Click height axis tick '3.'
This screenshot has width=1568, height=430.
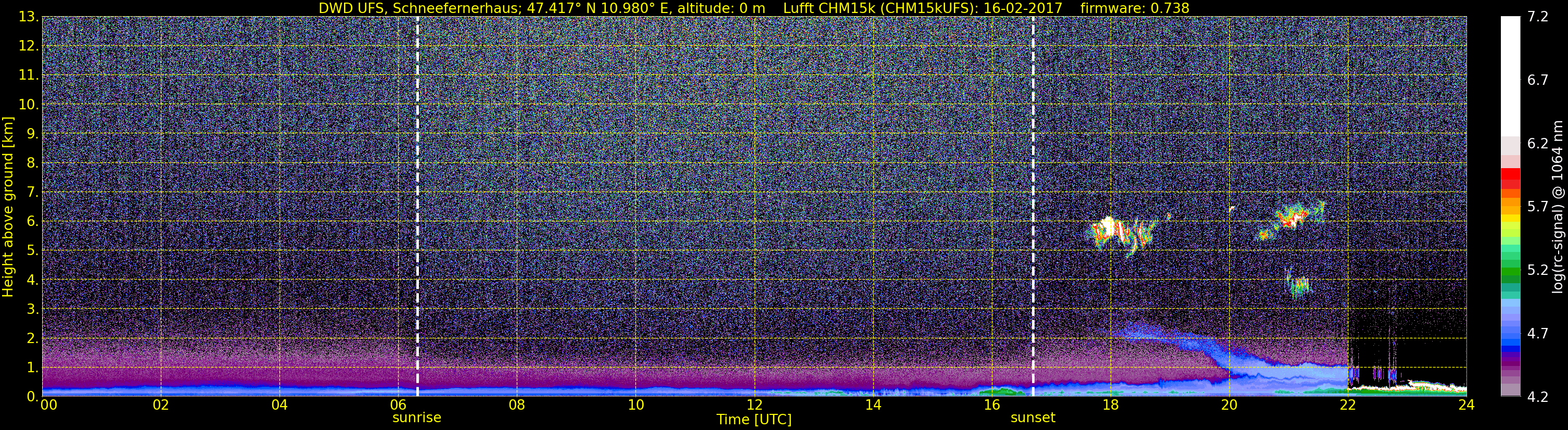pyautogui.click(x=33, y=309)
